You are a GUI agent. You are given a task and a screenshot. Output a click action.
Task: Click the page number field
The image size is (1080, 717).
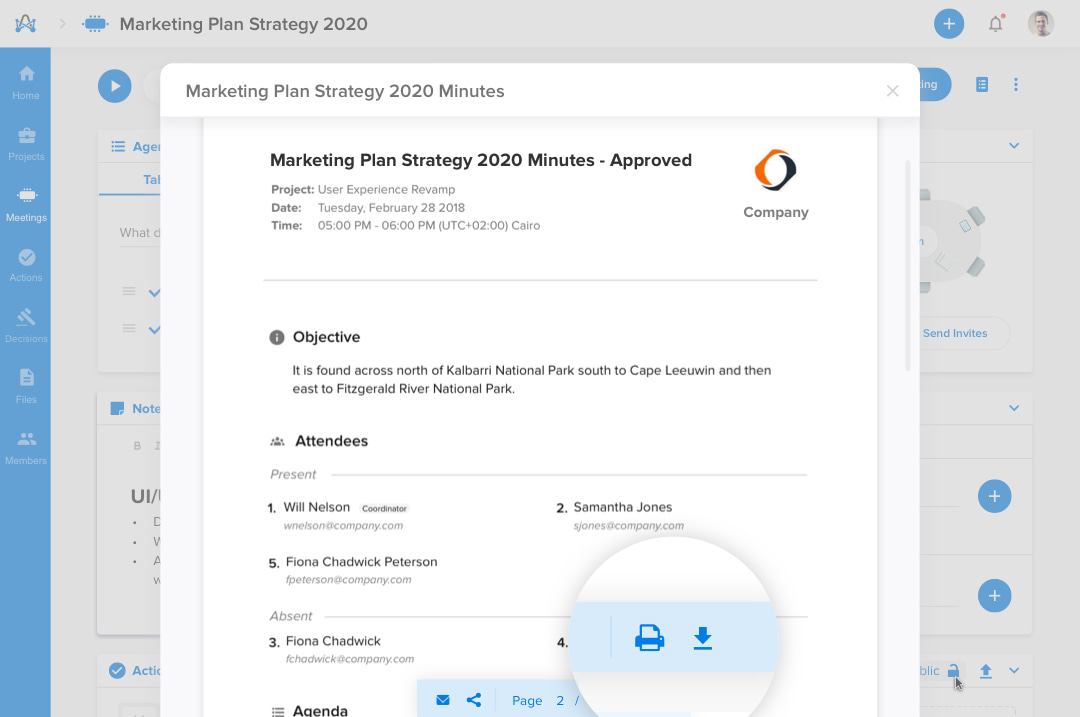(x=560, y=700)
